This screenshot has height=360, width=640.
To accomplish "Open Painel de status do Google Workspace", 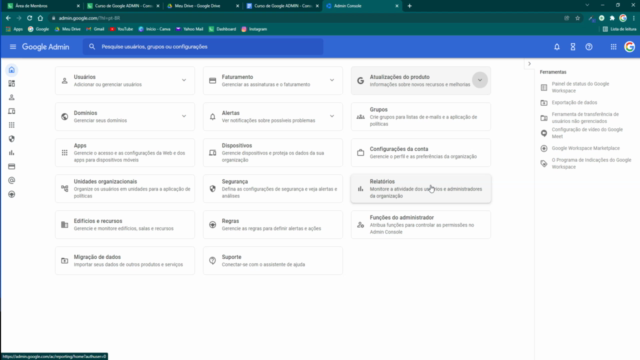I will pyautogui.click(x=580, y=87).
